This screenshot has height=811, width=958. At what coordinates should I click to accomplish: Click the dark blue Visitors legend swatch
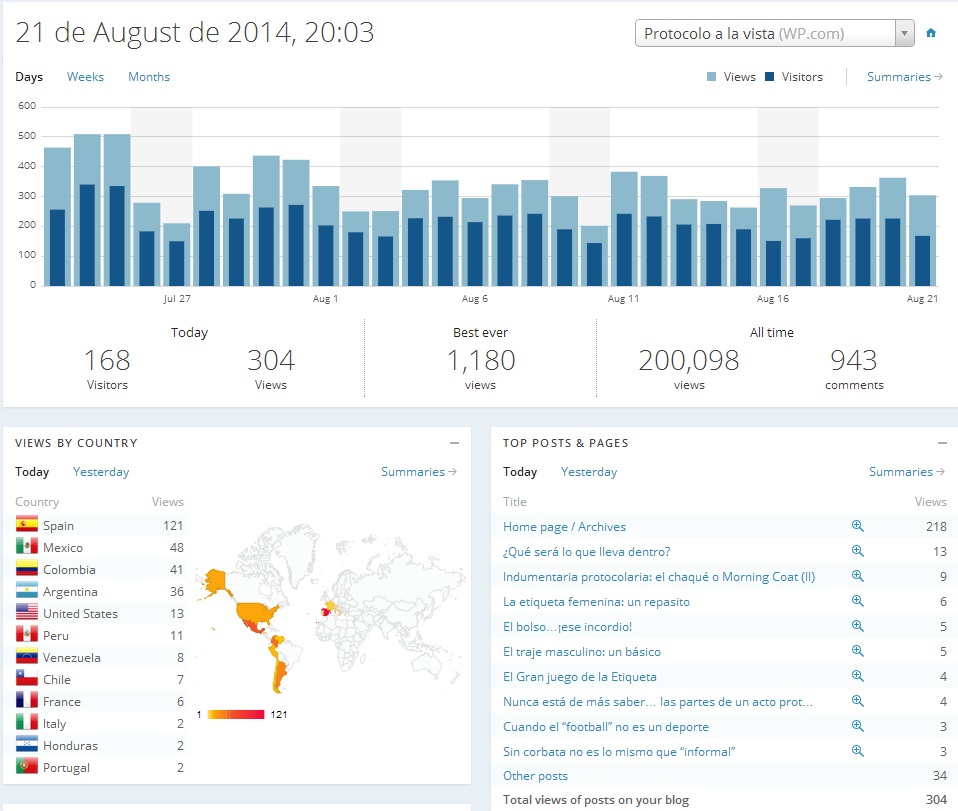coord(770,77)
